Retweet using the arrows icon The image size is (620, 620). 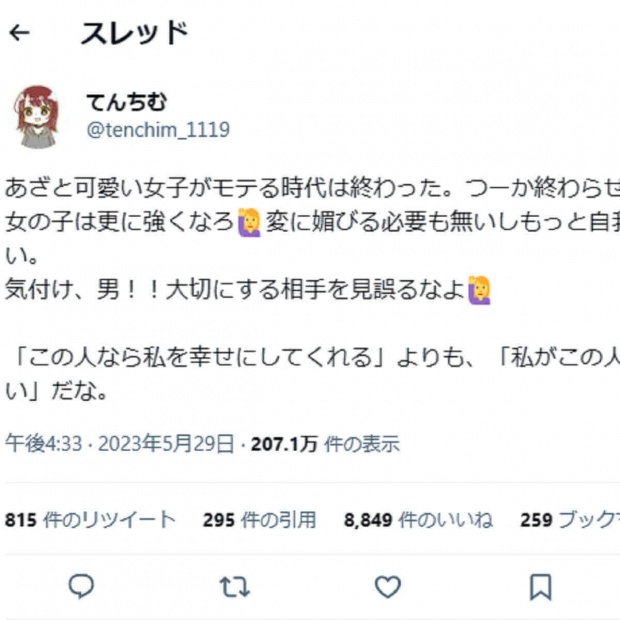235,586
